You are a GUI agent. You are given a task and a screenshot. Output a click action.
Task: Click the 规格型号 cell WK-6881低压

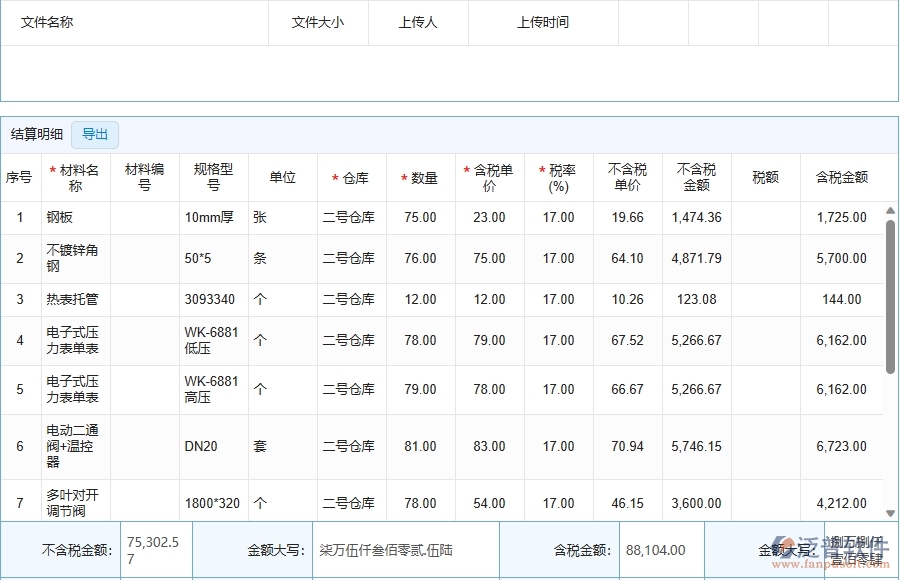(211, 340)
